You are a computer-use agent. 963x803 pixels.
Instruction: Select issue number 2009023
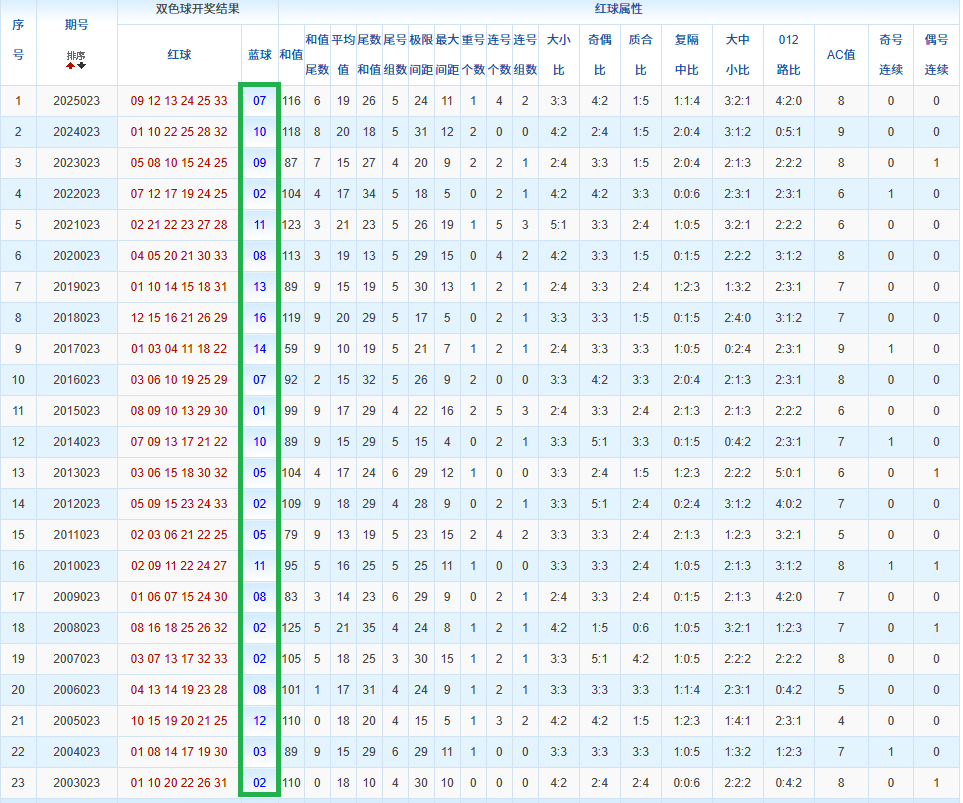pos(77,597)
